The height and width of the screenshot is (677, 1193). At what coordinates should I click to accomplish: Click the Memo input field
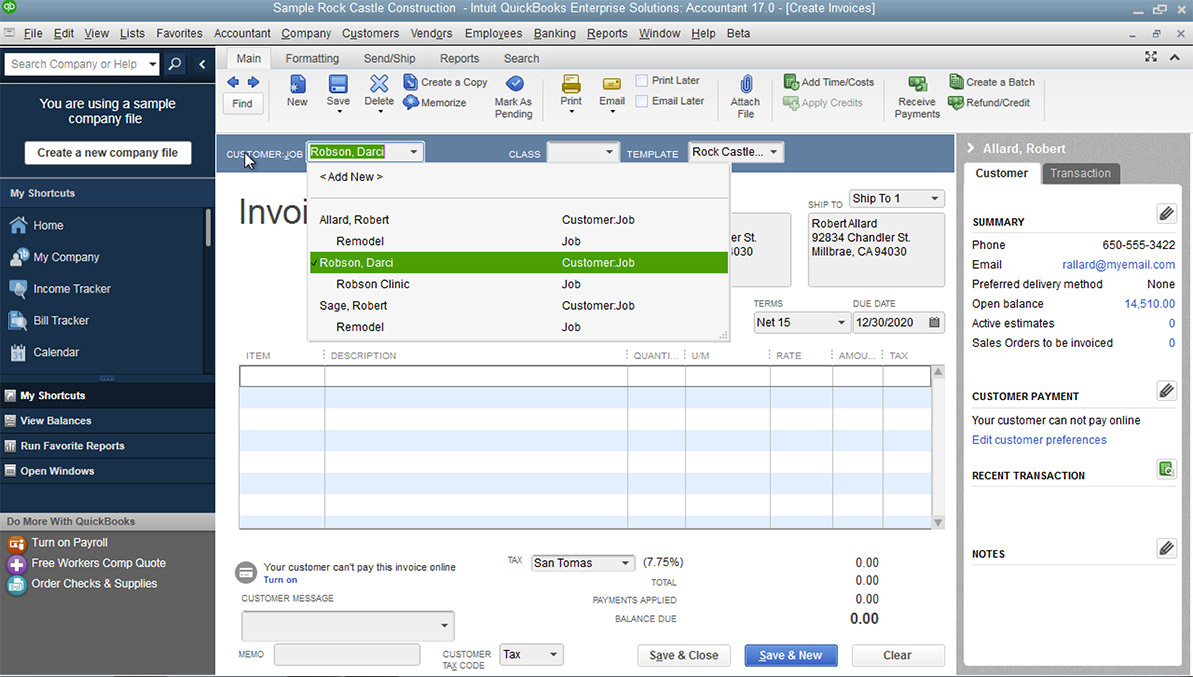347,655
